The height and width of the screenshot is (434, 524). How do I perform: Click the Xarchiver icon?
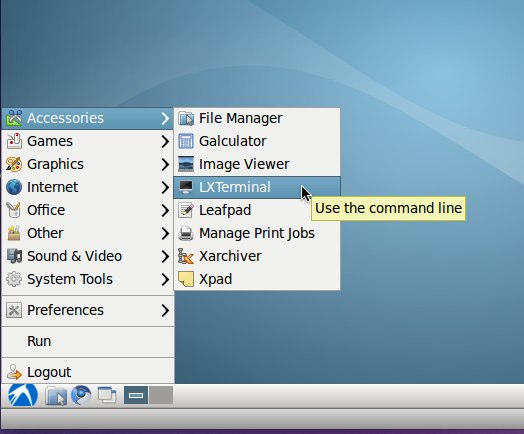click(186, 256)
